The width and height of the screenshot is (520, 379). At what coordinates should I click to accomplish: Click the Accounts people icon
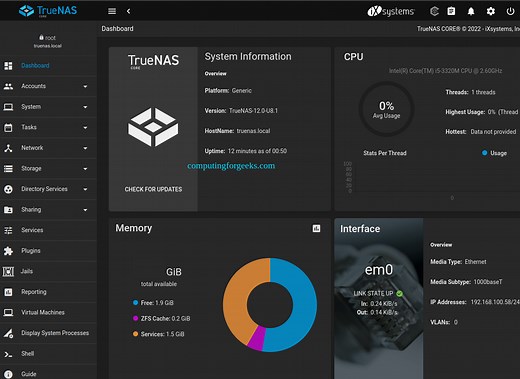(8, 86)
